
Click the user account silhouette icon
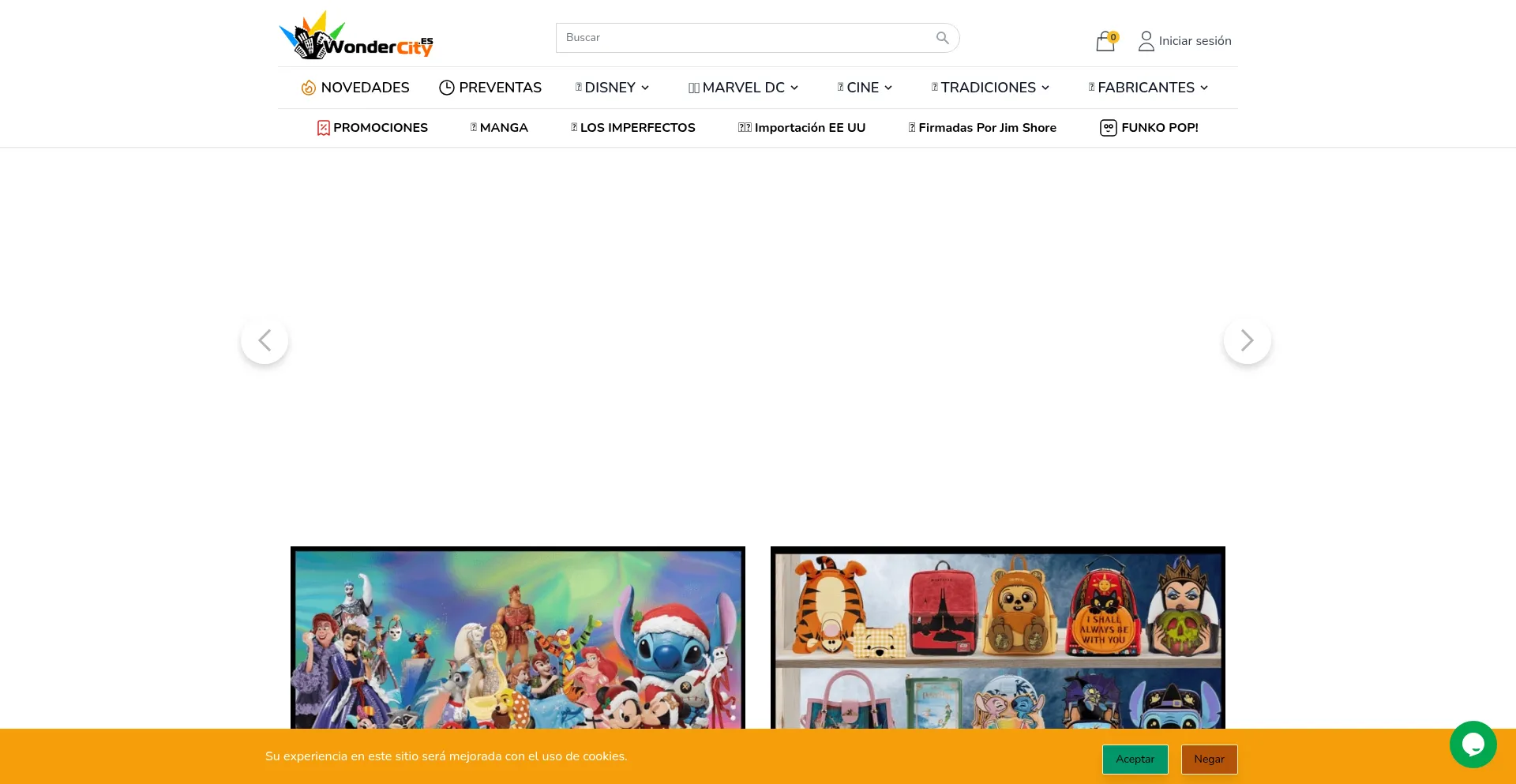click(x=1146, y=41)
